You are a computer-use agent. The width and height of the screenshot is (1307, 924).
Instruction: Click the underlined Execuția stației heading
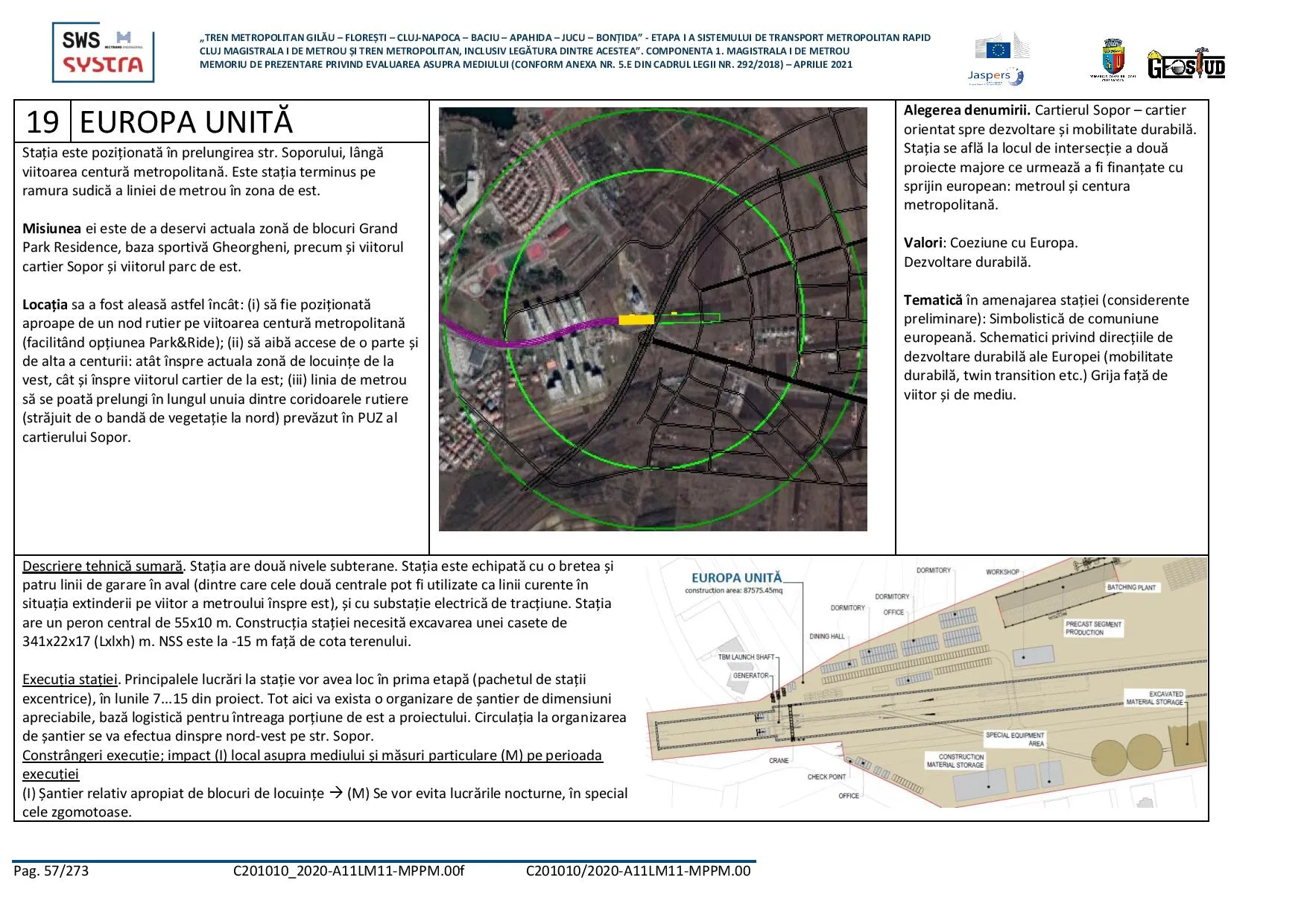(x=70, y=680)
